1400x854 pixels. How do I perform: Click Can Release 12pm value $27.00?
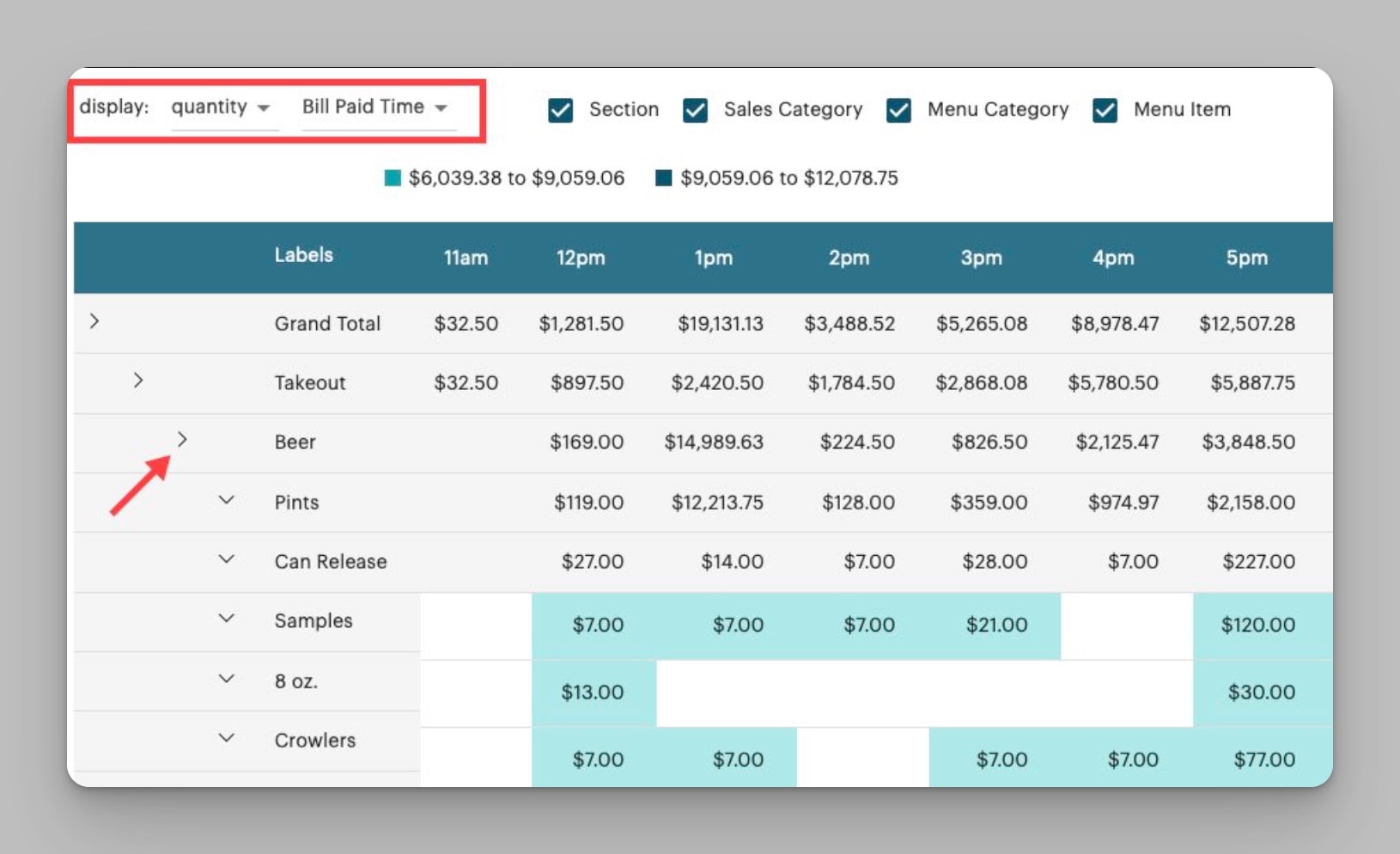593,562
